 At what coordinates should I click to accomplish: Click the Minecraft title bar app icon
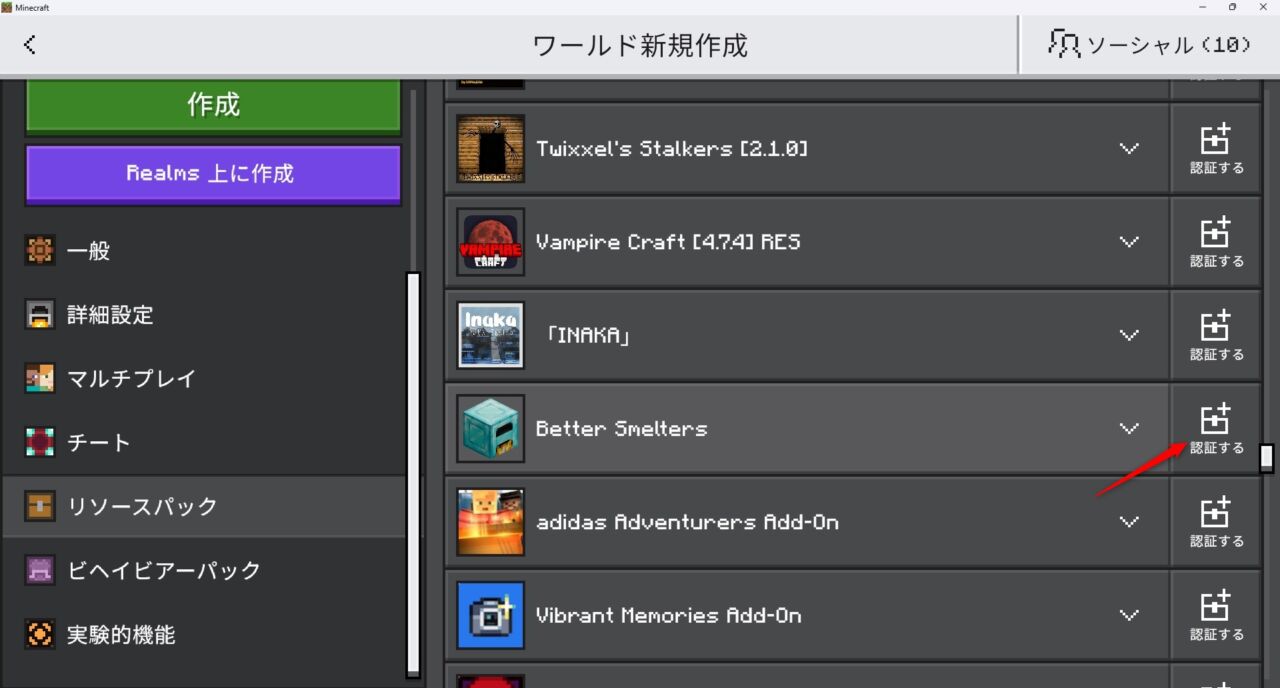pos(7,7)
